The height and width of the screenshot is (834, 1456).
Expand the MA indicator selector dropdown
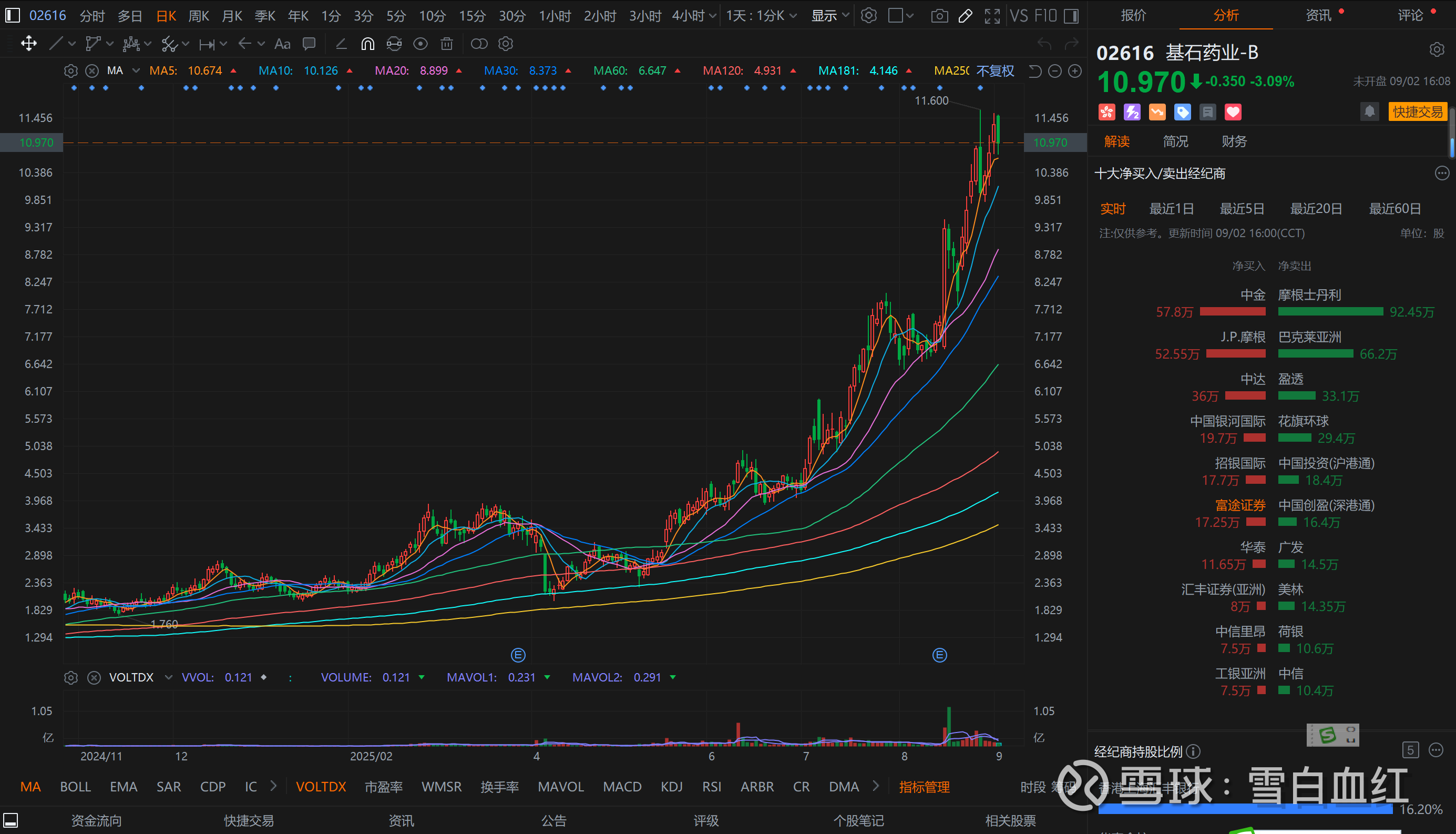(x=136, y=70)
